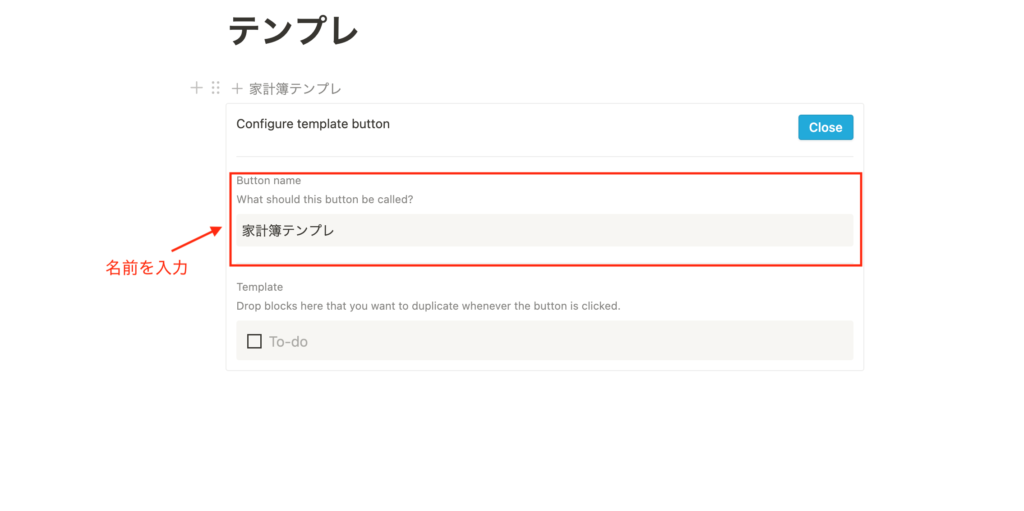Click the 家計簿テンプレ template button label

(x=295, y=89)
